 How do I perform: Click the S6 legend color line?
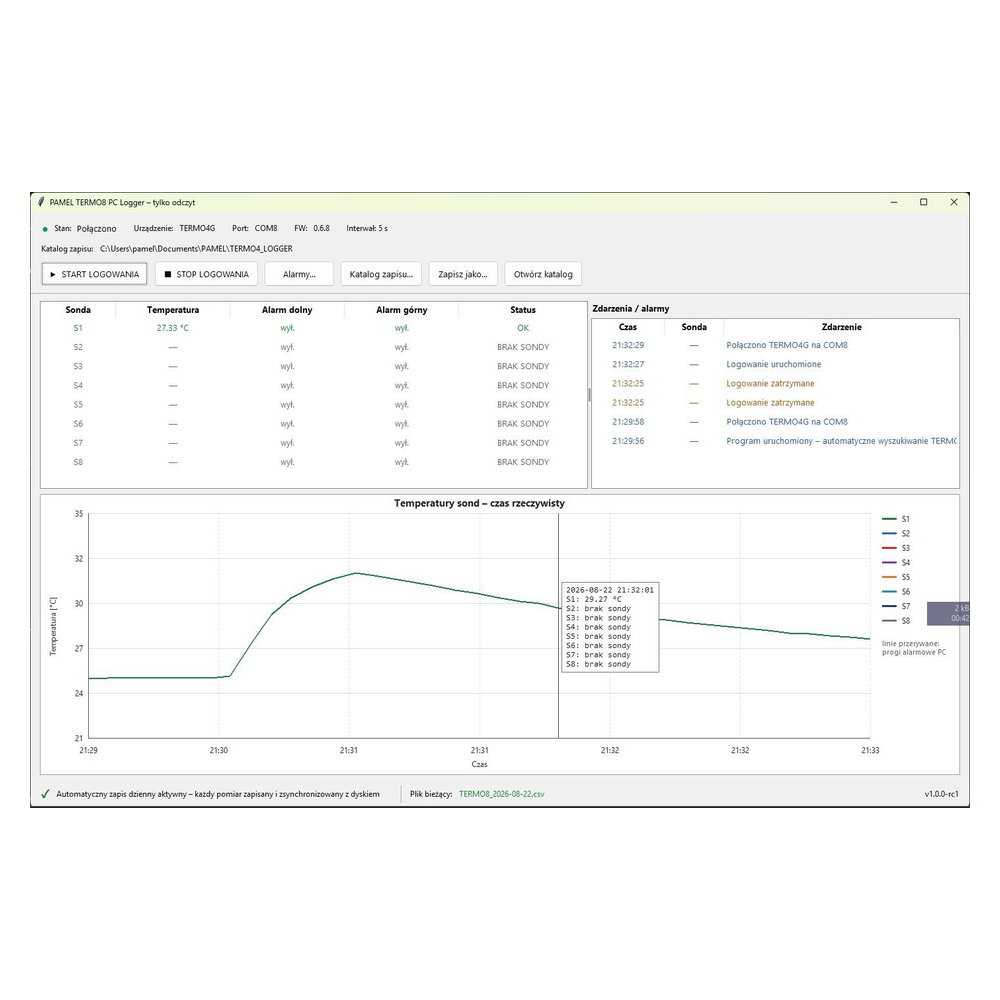[889, 592]
